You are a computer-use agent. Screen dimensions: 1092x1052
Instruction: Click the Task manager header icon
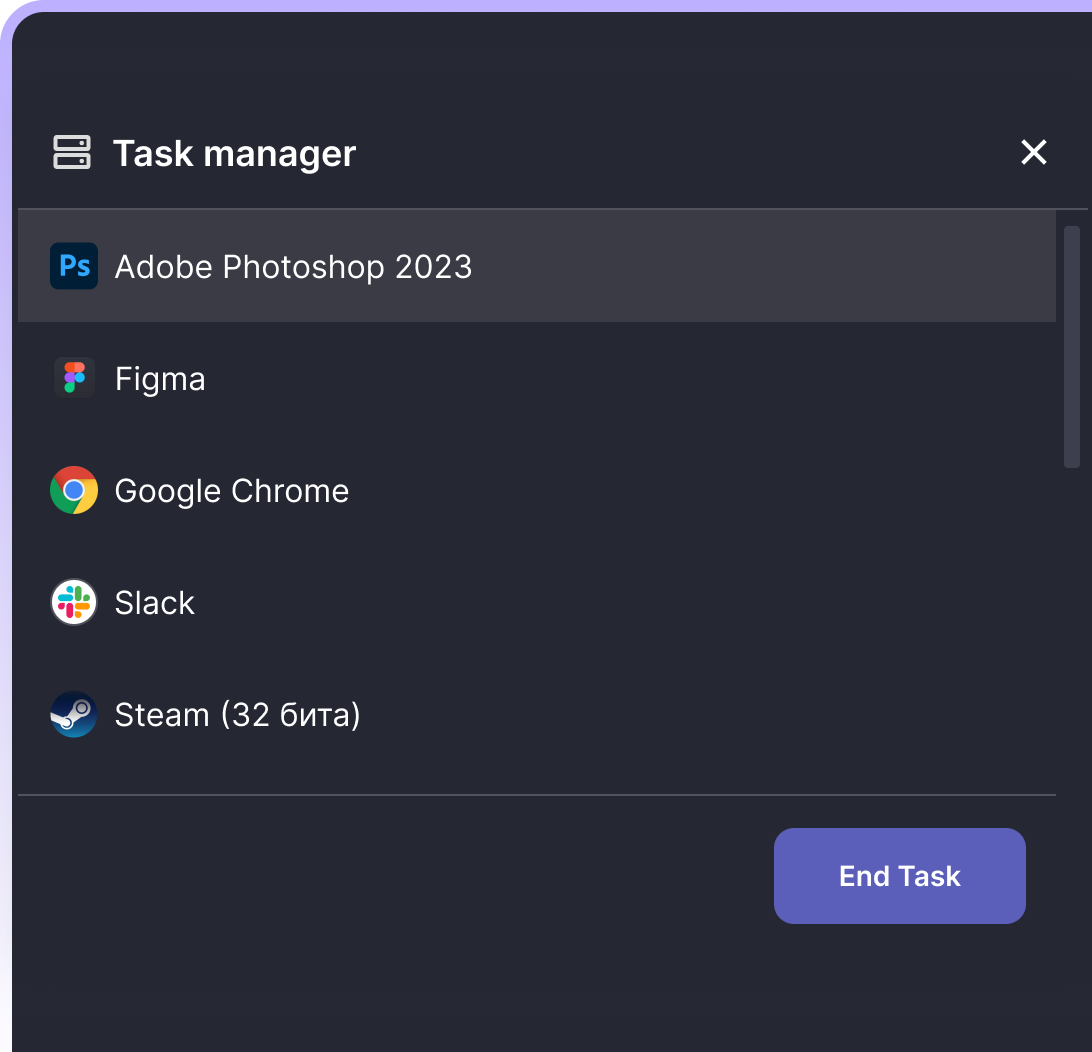click(x=72, y=153)
